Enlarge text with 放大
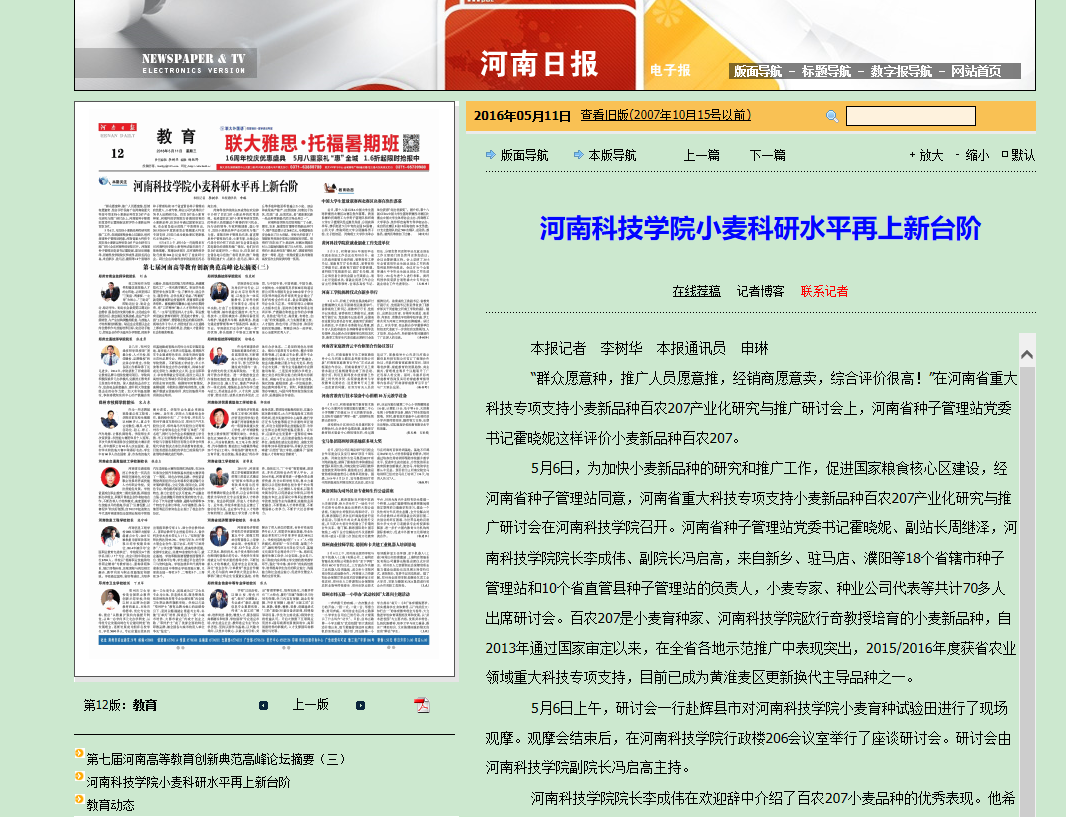 (x=930, y=155)
